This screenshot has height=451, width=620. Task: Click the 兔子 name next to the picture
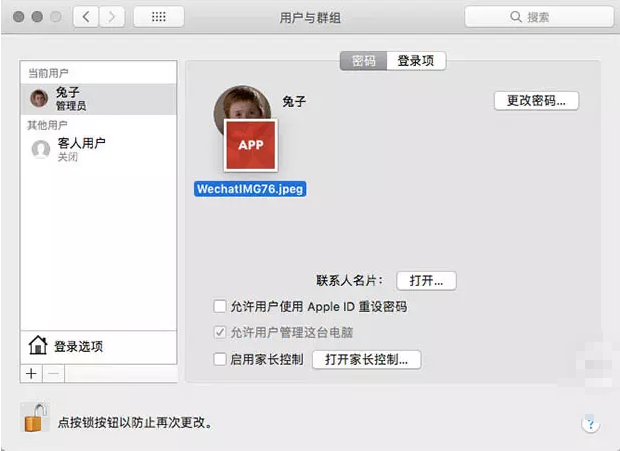coord(294,102)
